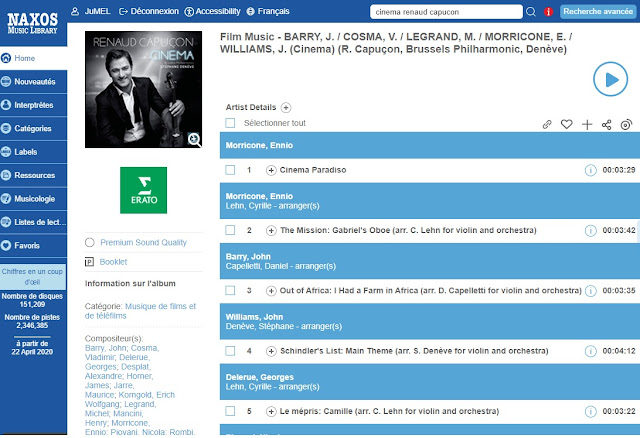Open Nouveautés section
Viewport: 640px width, 438px height.
pyautogui.click(x=33, y=82)
